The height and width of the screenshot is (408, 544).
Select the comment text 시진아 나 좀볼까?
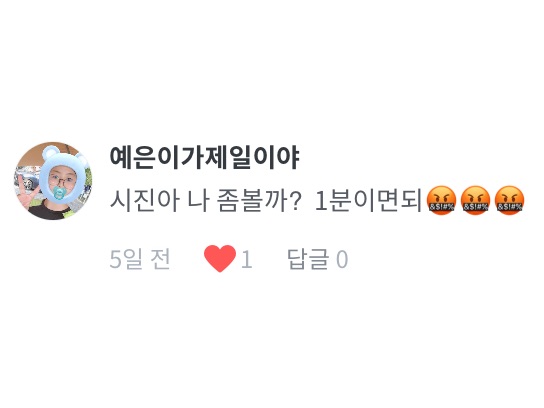point(205,201)
